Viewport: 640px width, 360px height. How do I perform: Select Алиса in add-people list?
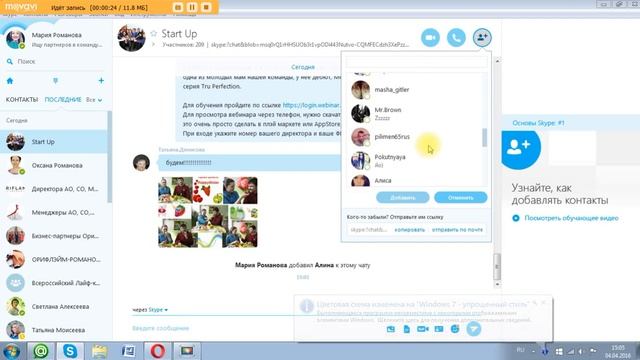click(414, 180)
